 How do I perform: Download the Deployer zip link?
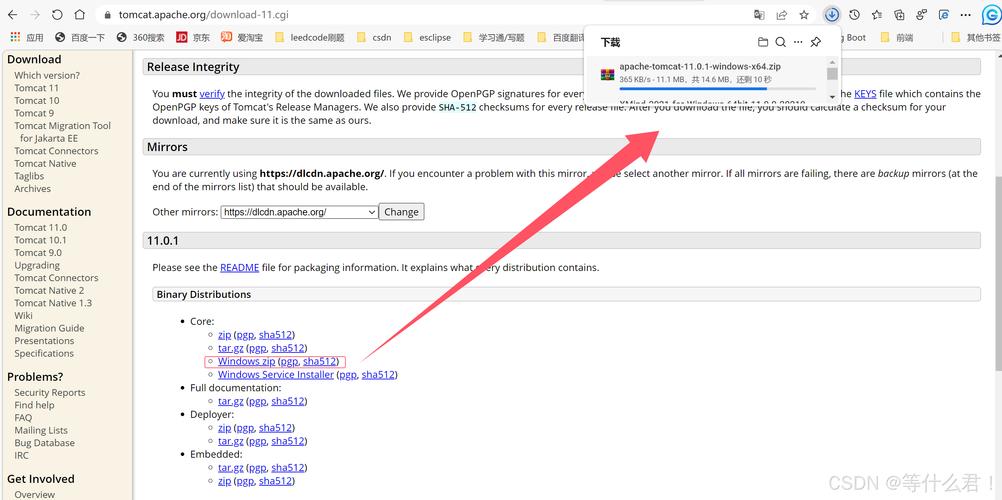(224, 428)
